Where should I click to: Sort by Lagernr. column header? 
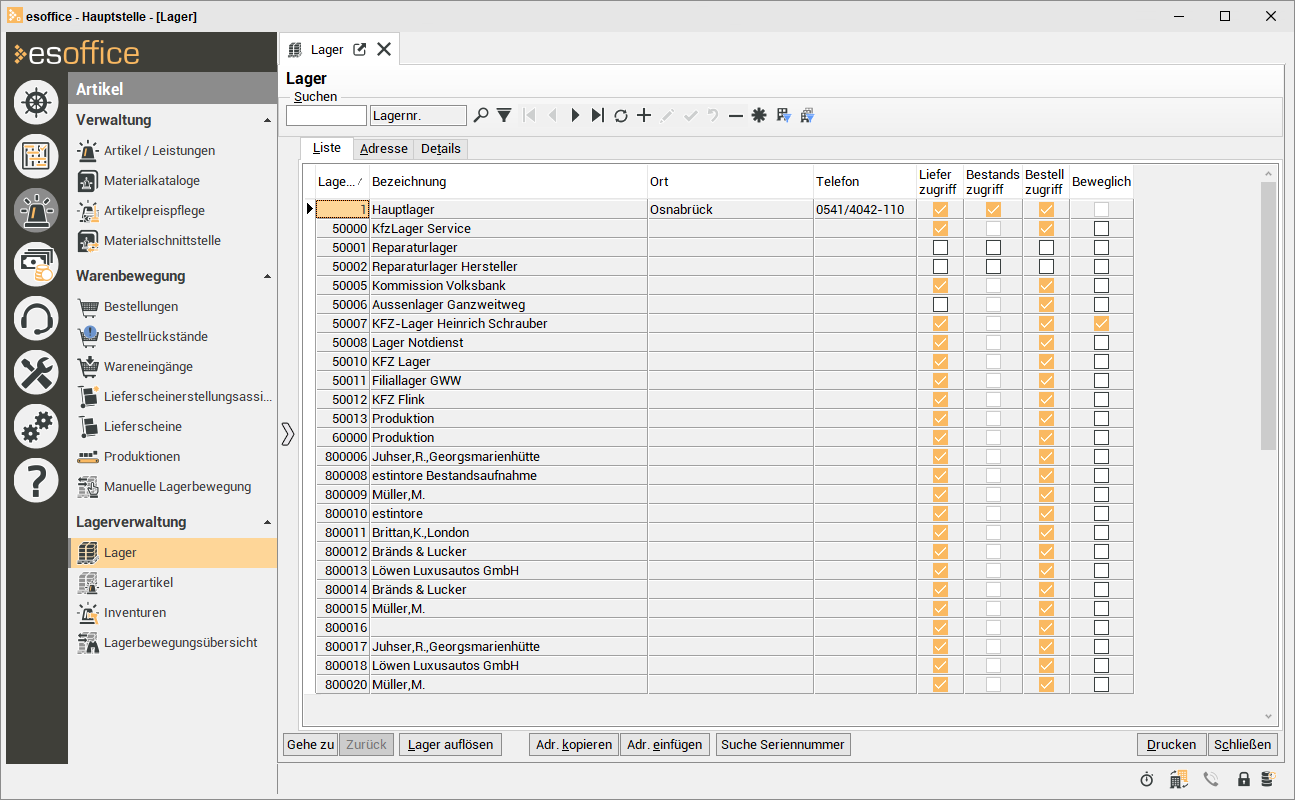pyautogui.click(x=342, y=182)
